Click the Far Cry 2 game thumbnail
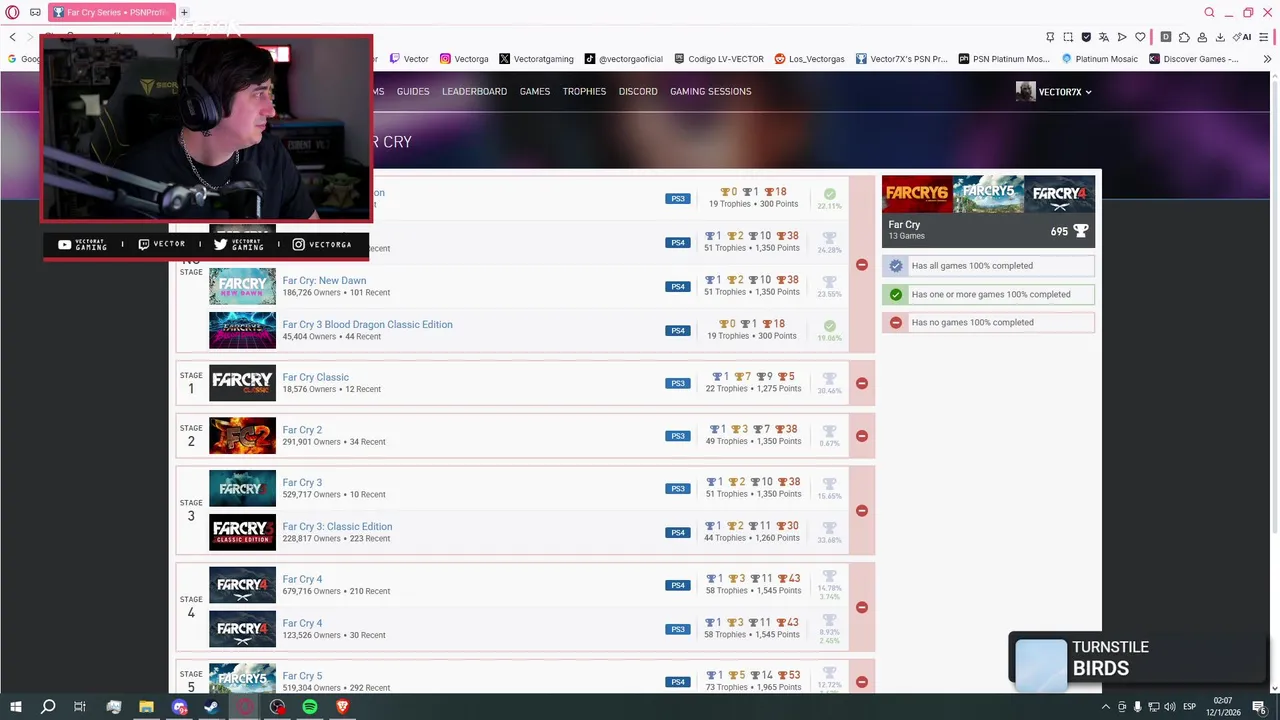The width and height of the screenshot is (1280, 720). pos(242,436)
